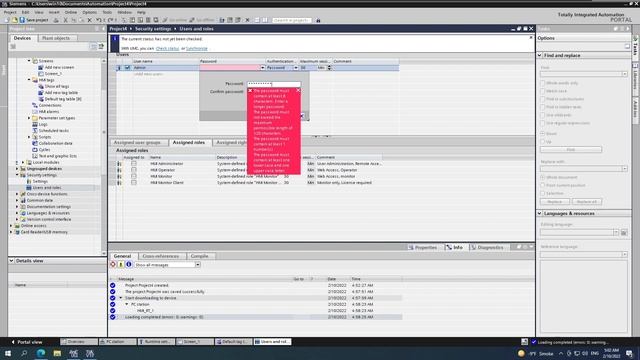Click the Print toolbar icon

56,20
